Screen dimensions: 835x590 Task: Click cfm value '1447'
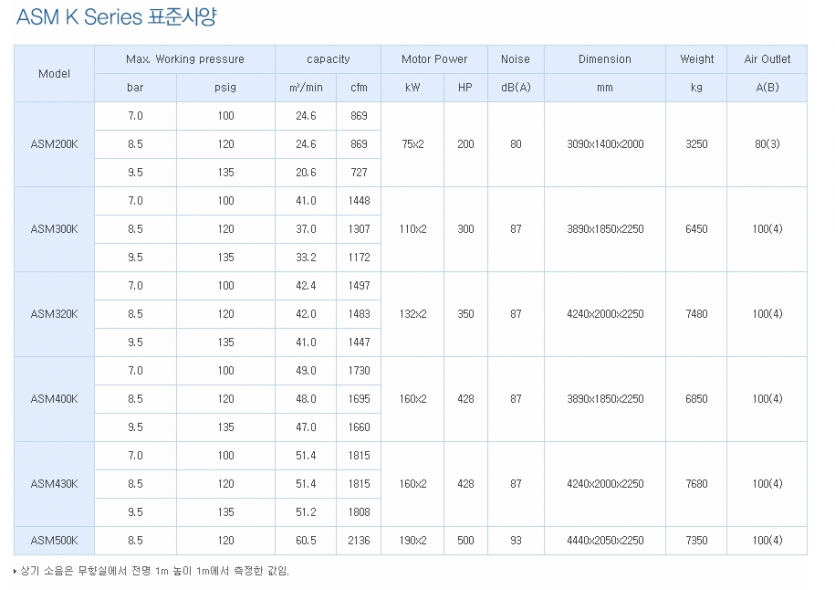coord(359,342)
